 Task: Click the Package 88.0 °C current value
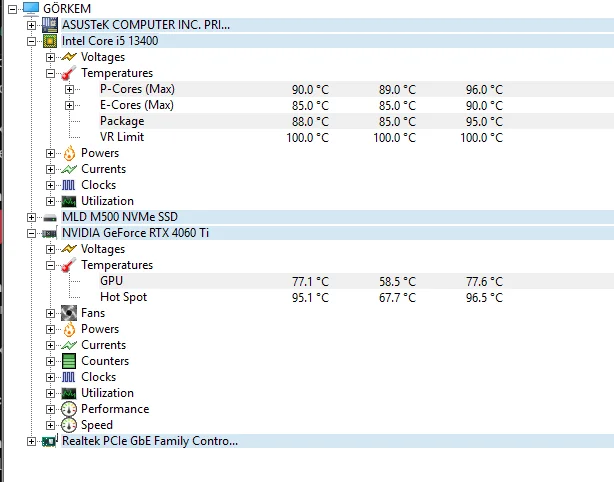coord(310,122)
